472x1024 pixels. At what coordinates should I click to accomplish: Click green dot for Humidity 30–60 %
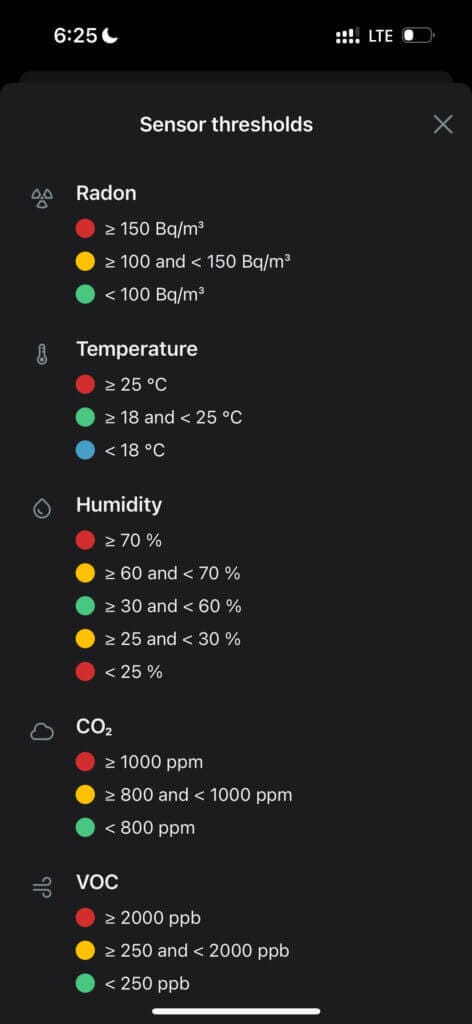(x=86, y=606)
